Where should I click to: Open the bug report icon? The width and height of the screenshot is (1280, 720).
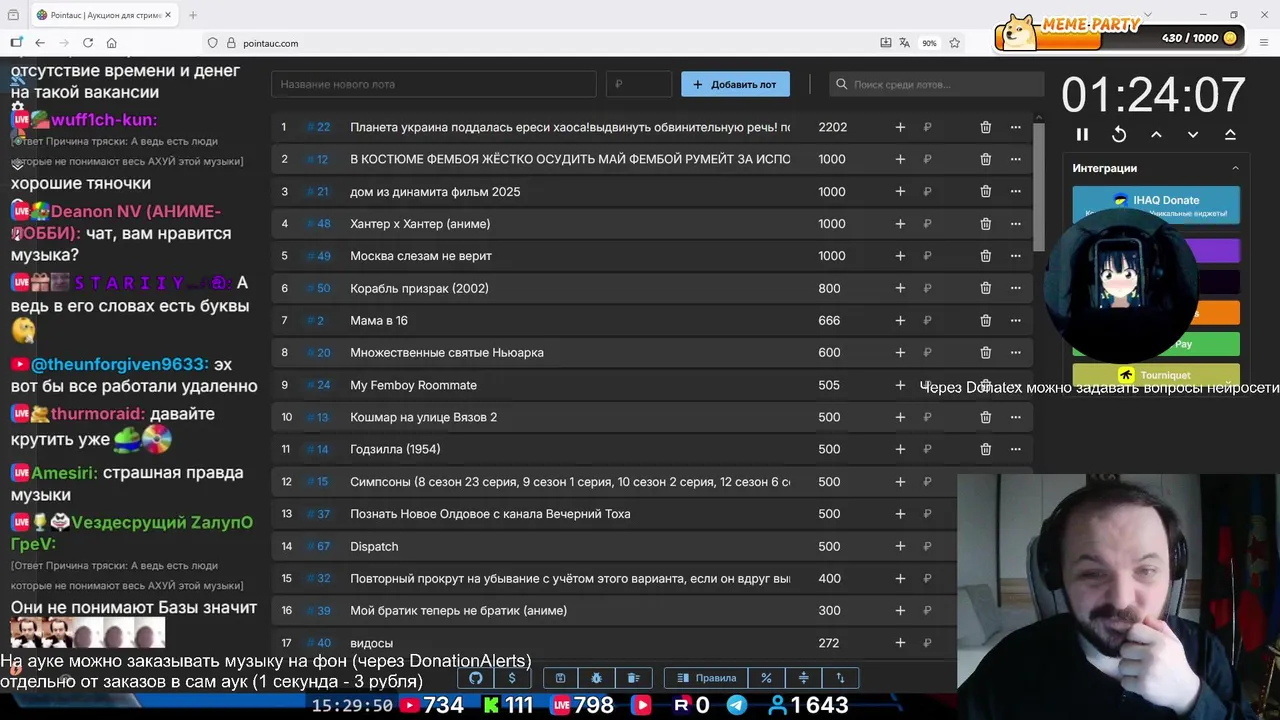[597, 678]
